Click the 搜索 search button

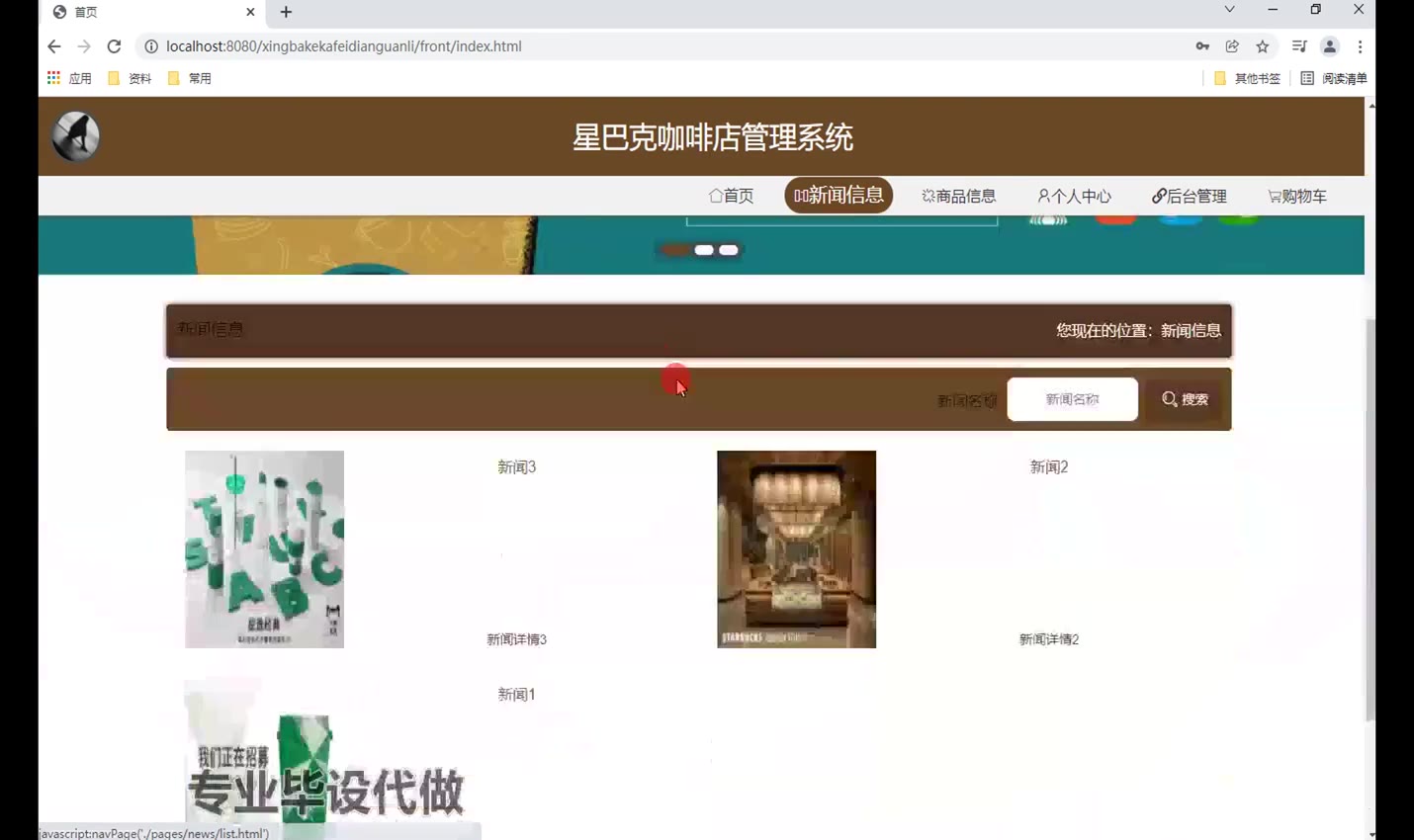1185,399
